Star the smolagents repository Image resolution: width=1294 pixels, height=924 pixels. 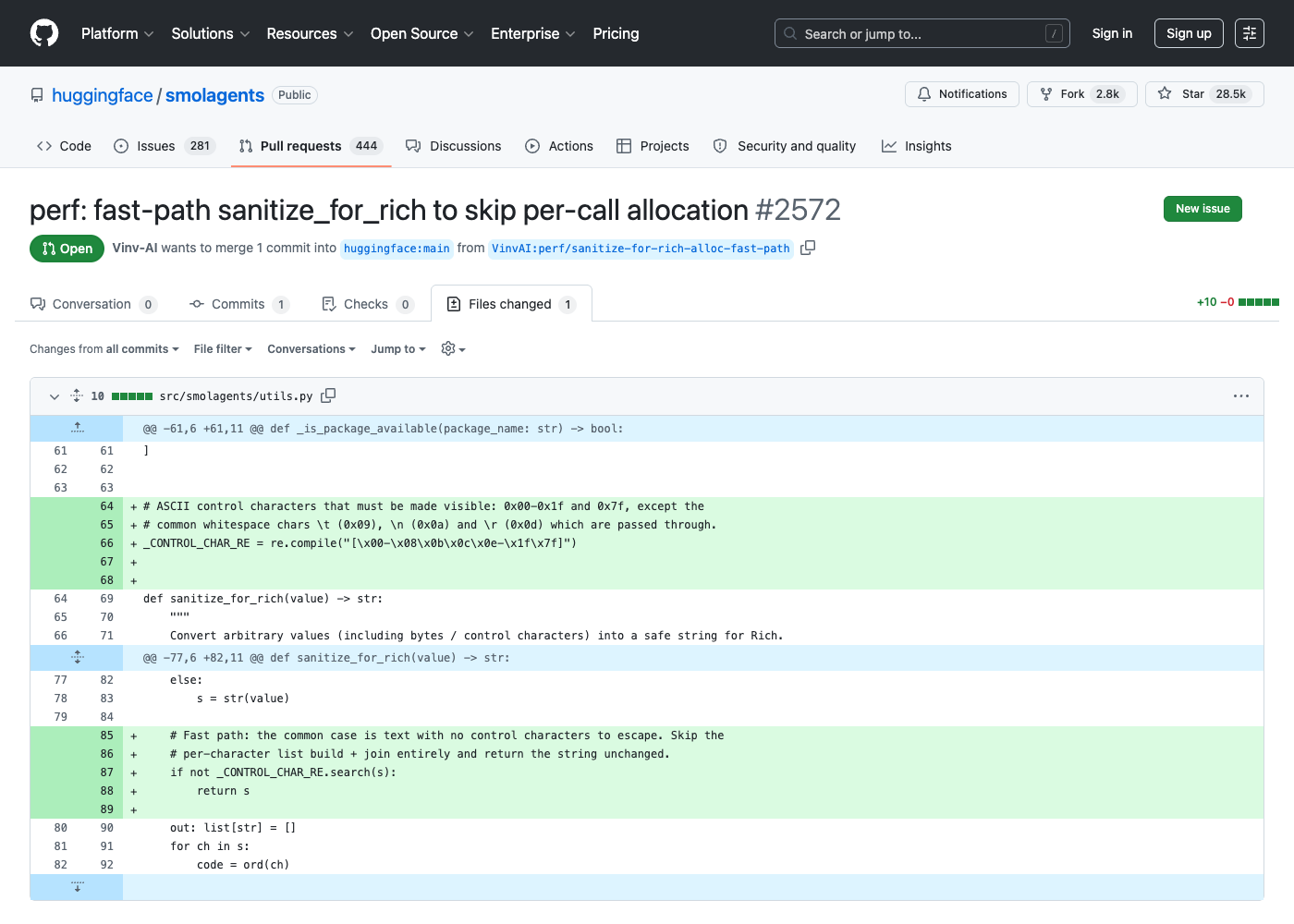tap(1204, 94)
